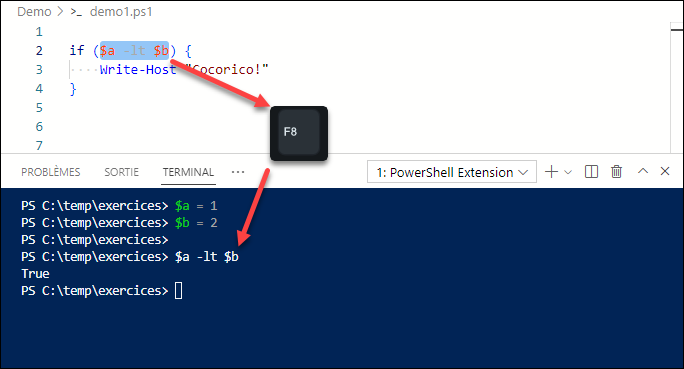The height and width of the screenshot is (369, 684).
Task: Open the split terminal icon
Action: click(592, 172)
